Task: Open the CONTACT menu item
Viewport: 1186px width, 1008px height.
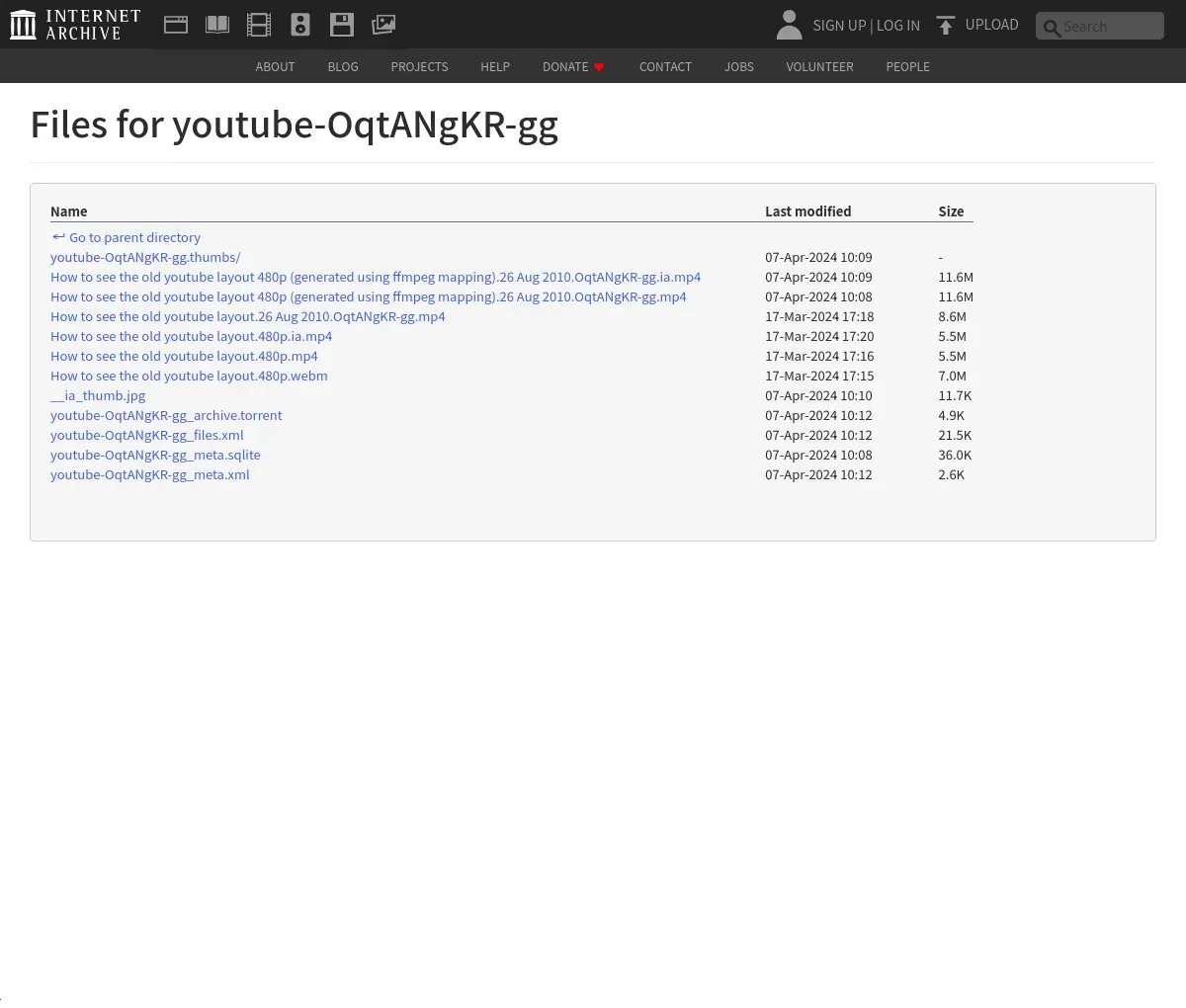Action: click(665, 67)
